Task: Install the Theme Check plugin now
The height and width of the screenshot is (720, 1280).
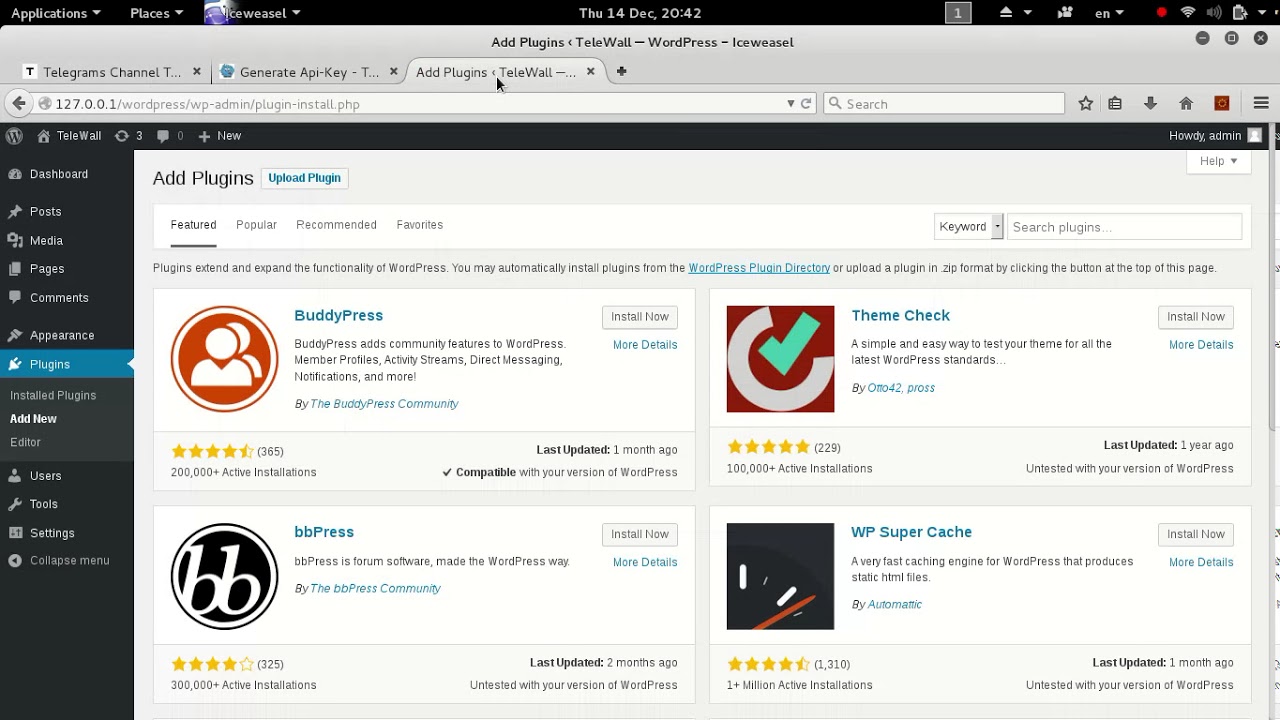Action: coord(1196,316)
